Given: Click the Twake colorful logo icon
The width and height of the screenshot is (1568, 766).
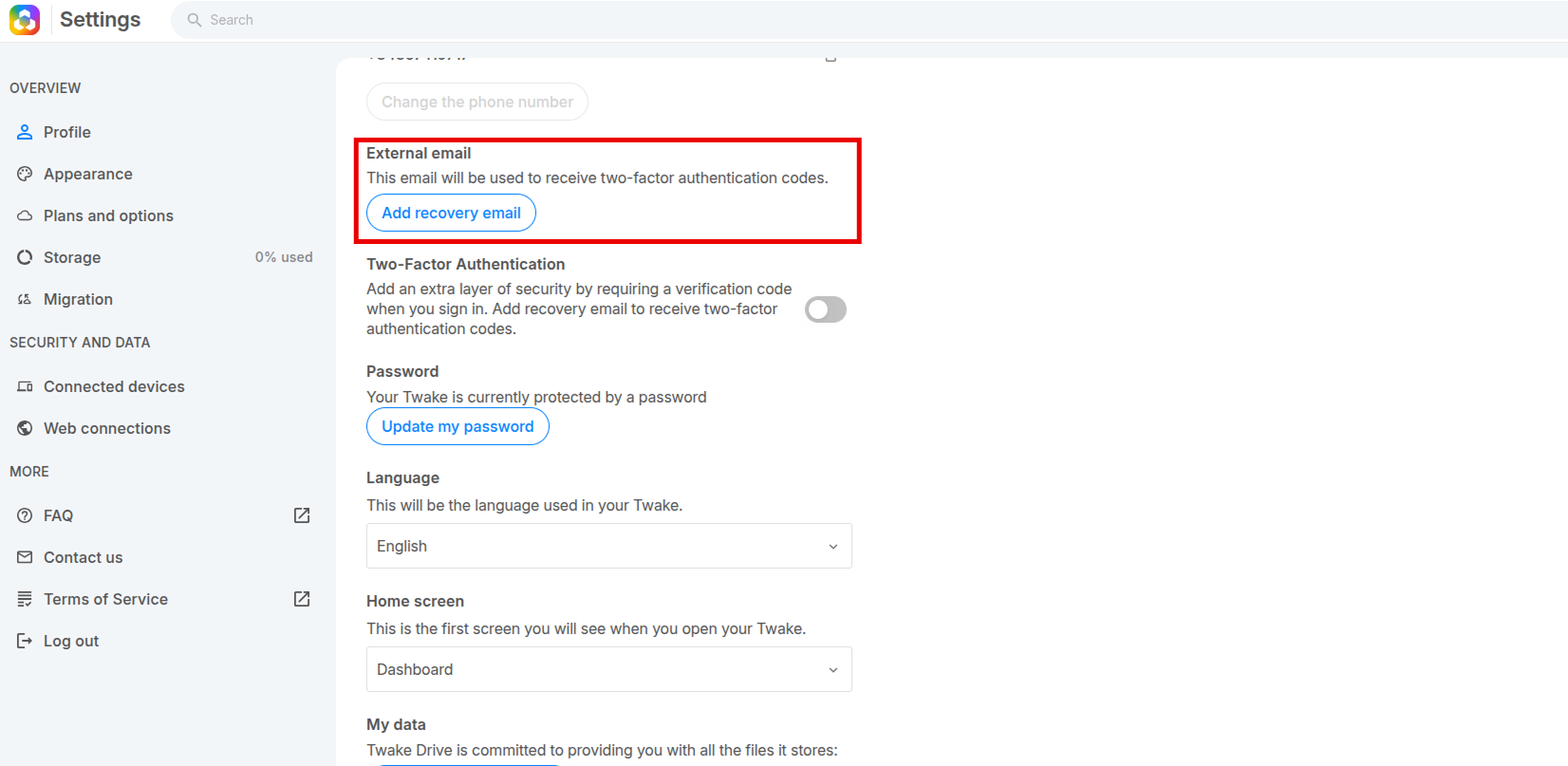Looking at the screenshot, I should [25, 20].
